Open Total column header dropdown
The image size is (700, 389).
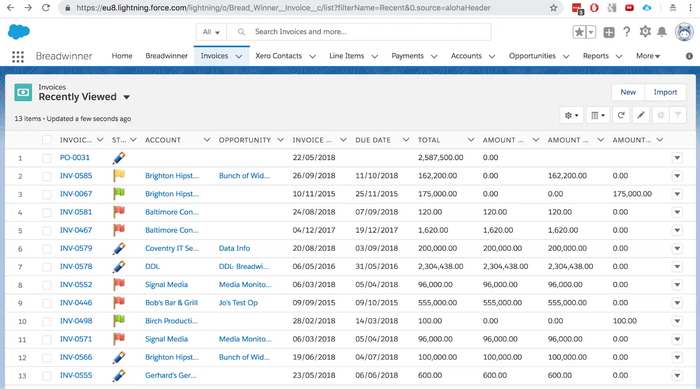tap(471, 140)
